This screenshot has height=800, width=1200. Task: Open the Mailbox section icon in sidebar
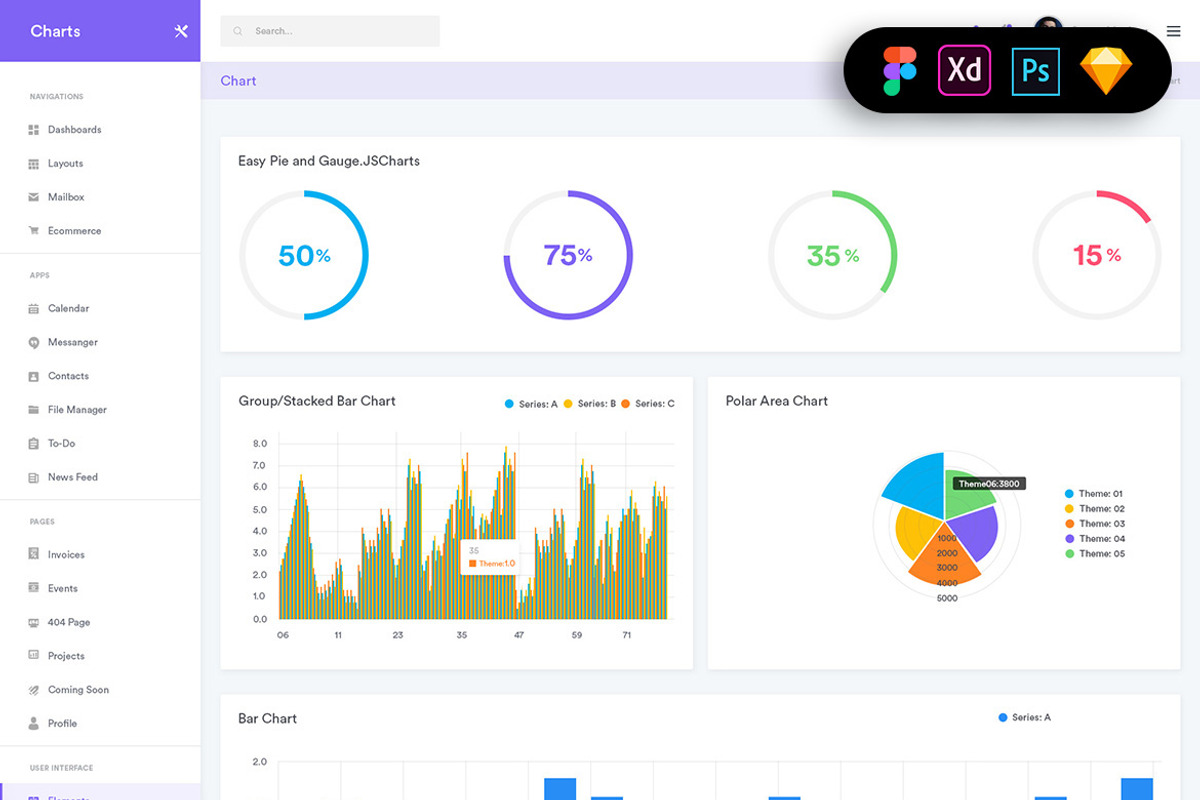pos(34,196)
